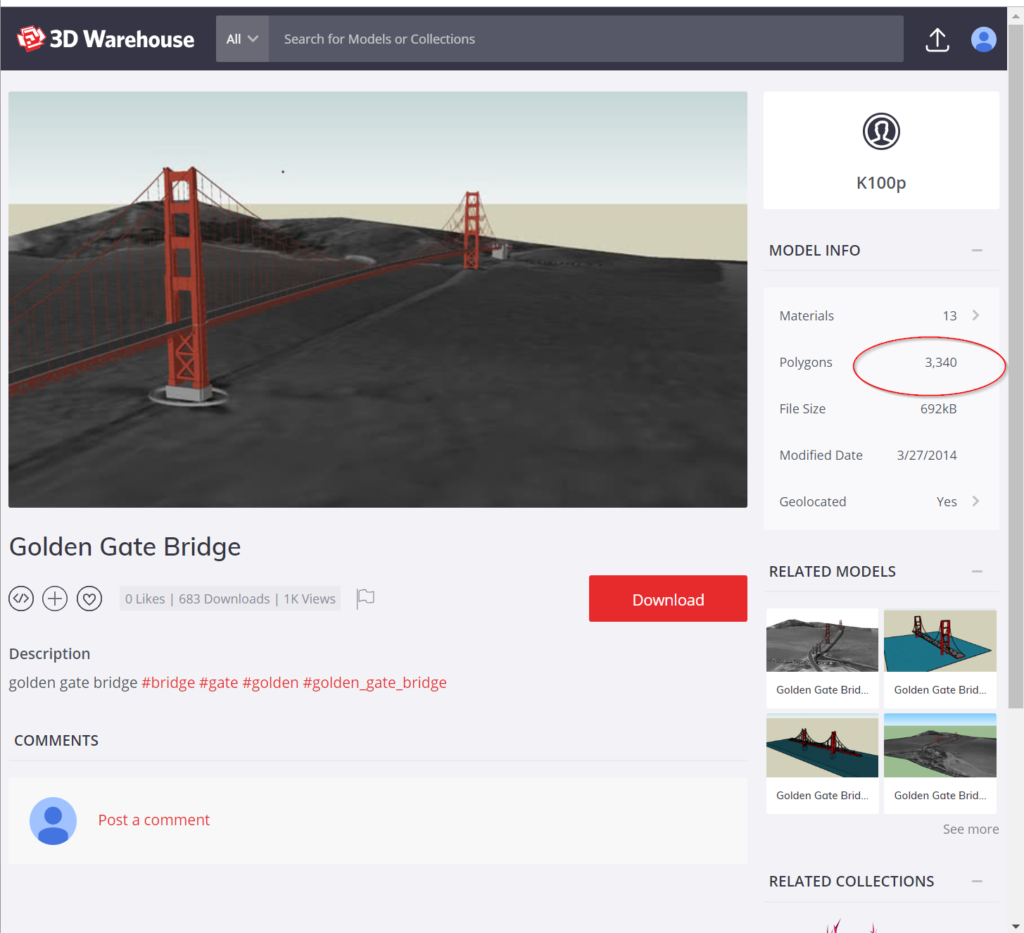
Task: Click the 3D Warehouse logo
Action: pyautogui.click(x=105, y=39)
